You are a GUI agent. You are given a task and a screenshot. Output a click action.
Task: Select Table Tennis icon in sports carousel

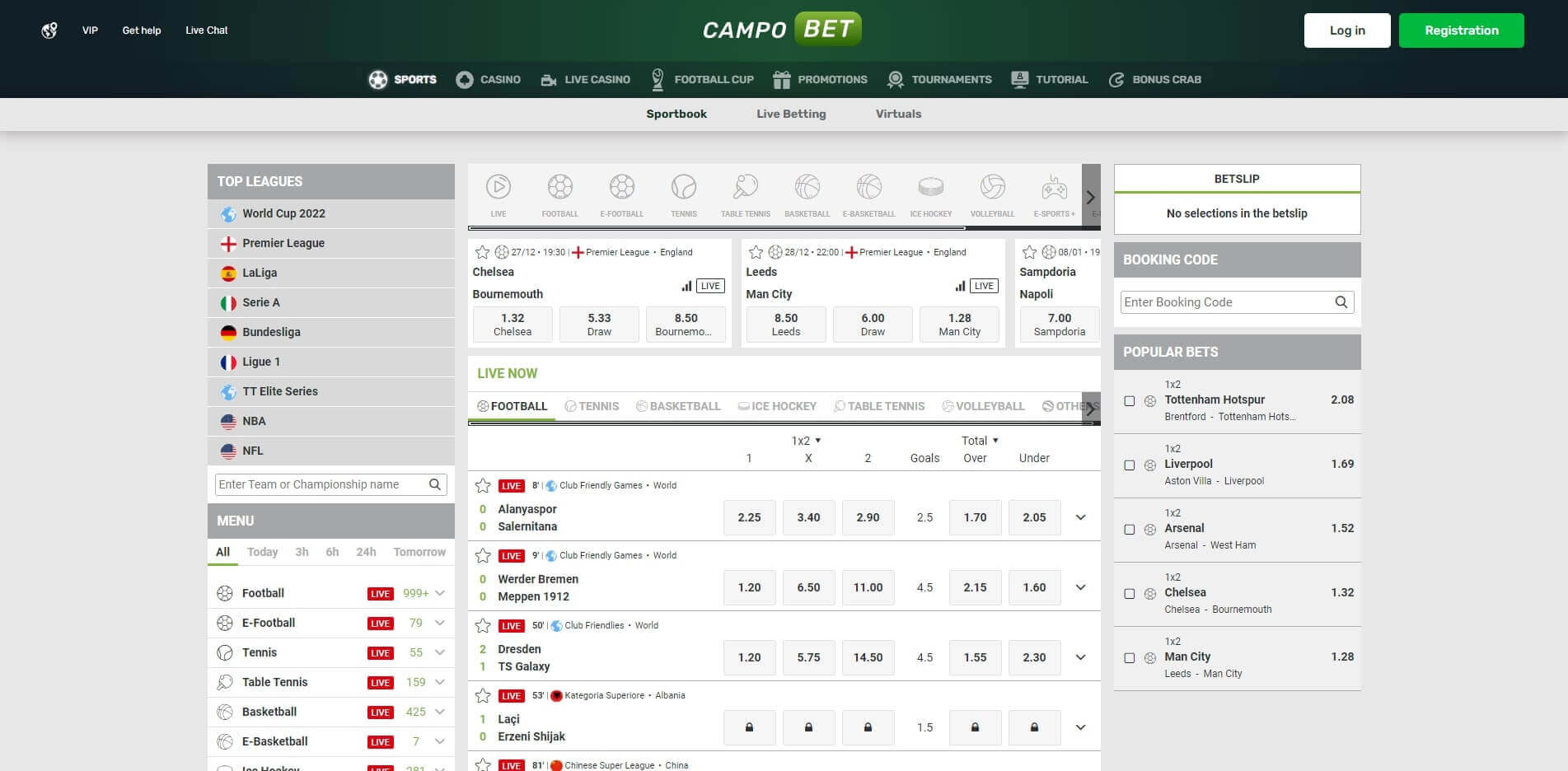click(746, 187)
